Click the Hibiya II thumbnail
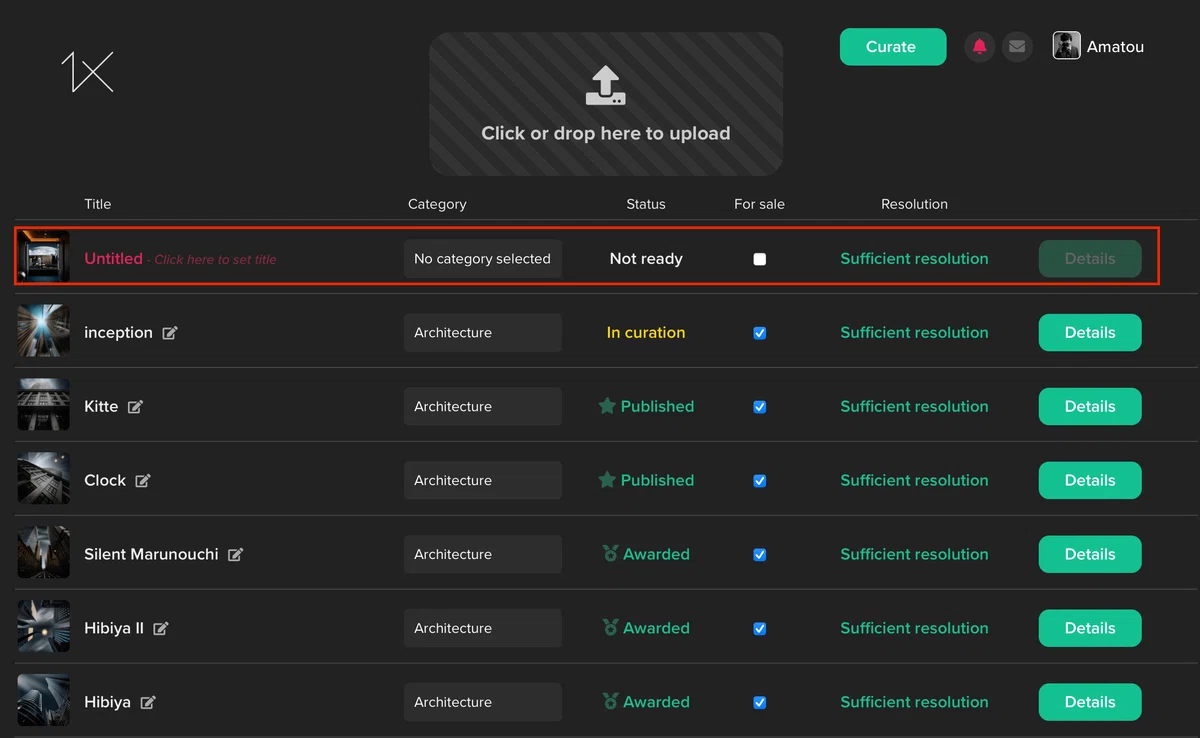 (x=44, y=628)
